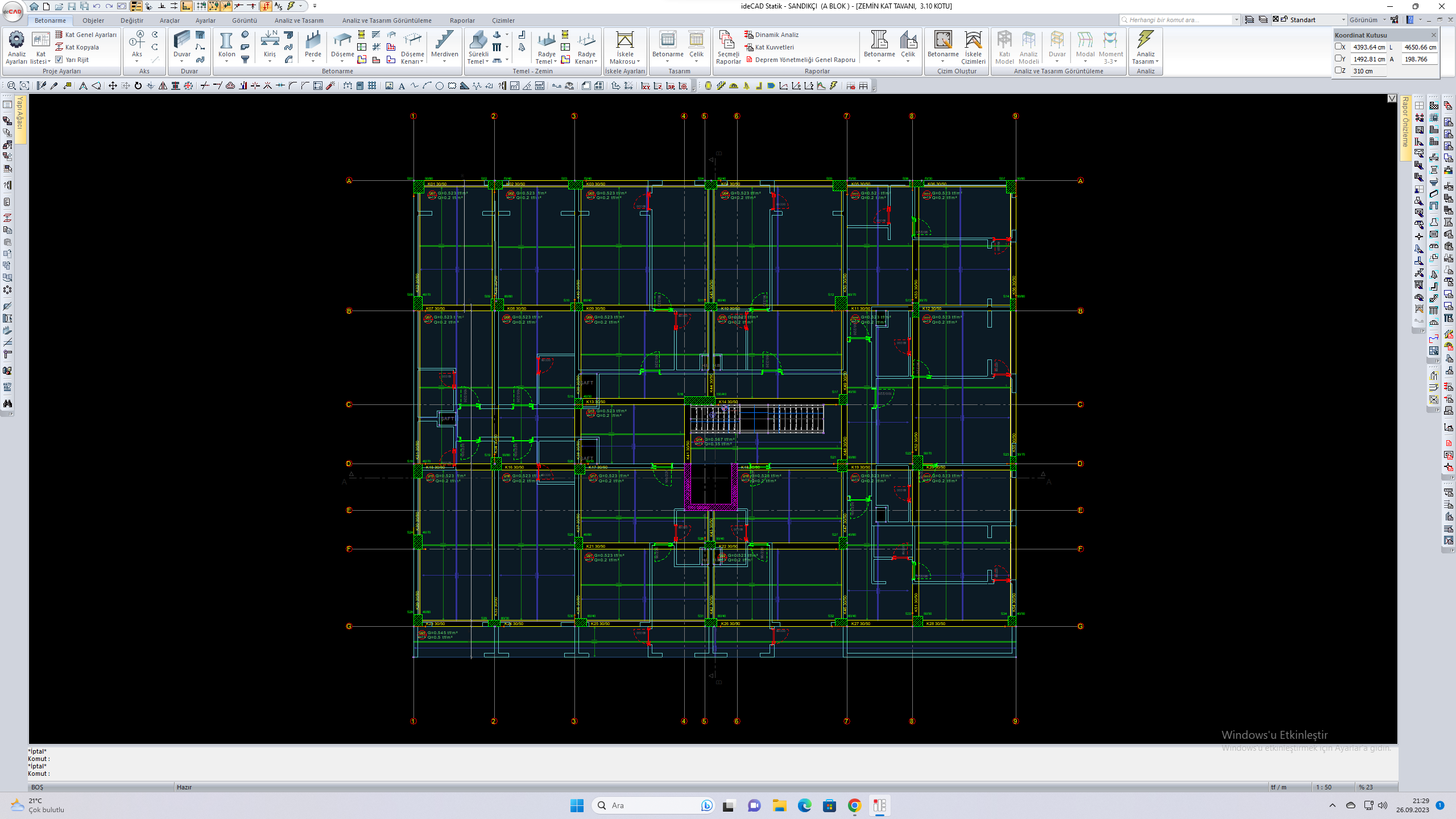1456x819 pixels.
Task: Click Kat Genel Ayarları
Action: coord(86,35)
